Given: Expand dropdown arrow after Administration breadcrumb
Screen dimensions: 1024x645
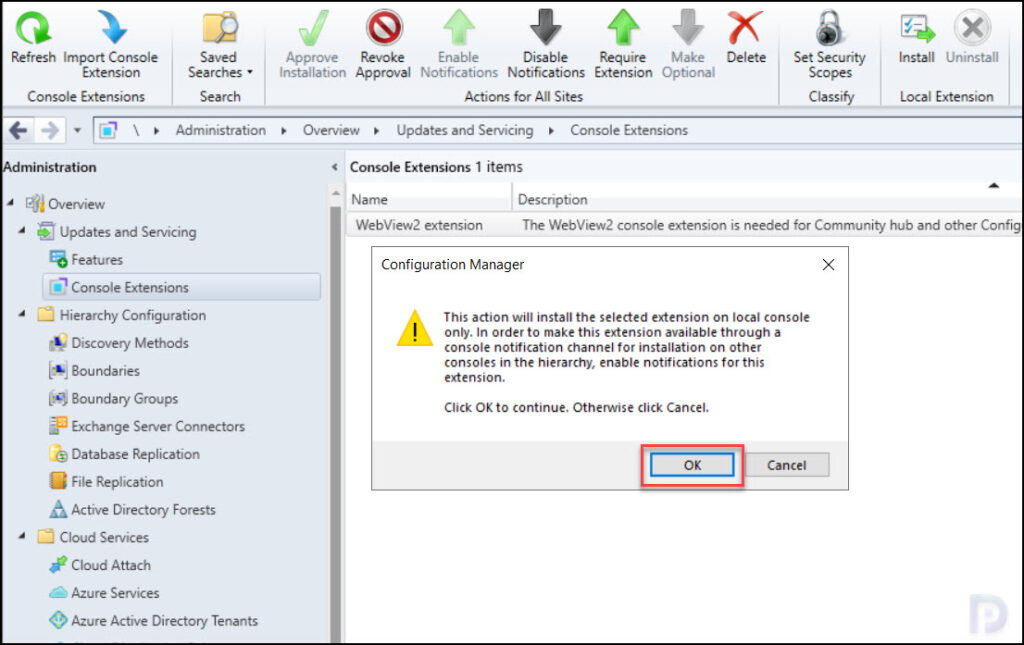Looking at the screenshot, I should pyautogui.click(x=284, y=131).
